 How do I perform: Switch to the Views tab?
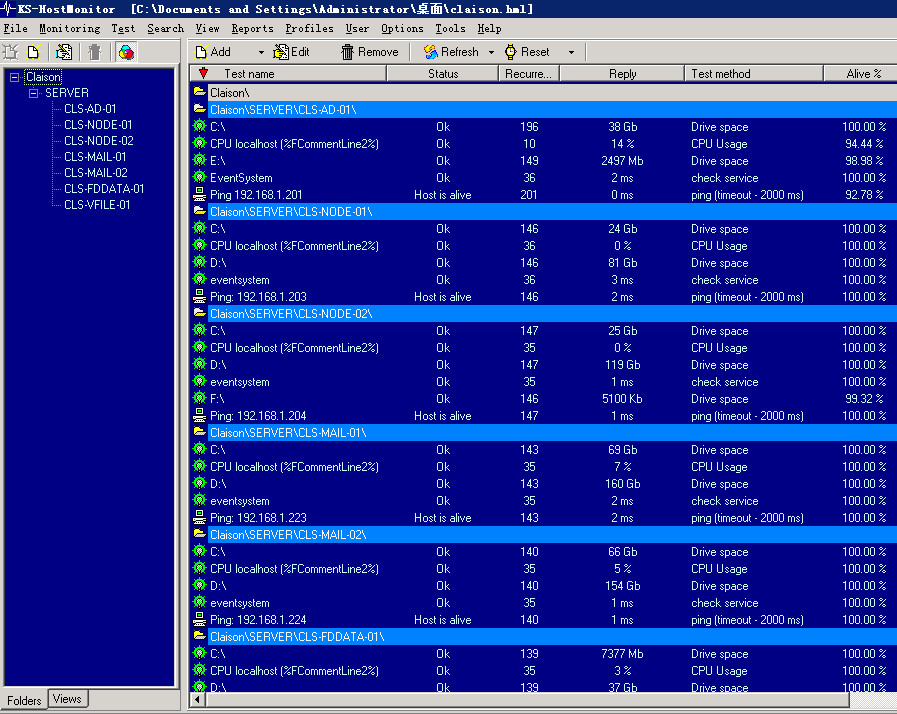tap(67, 699)
